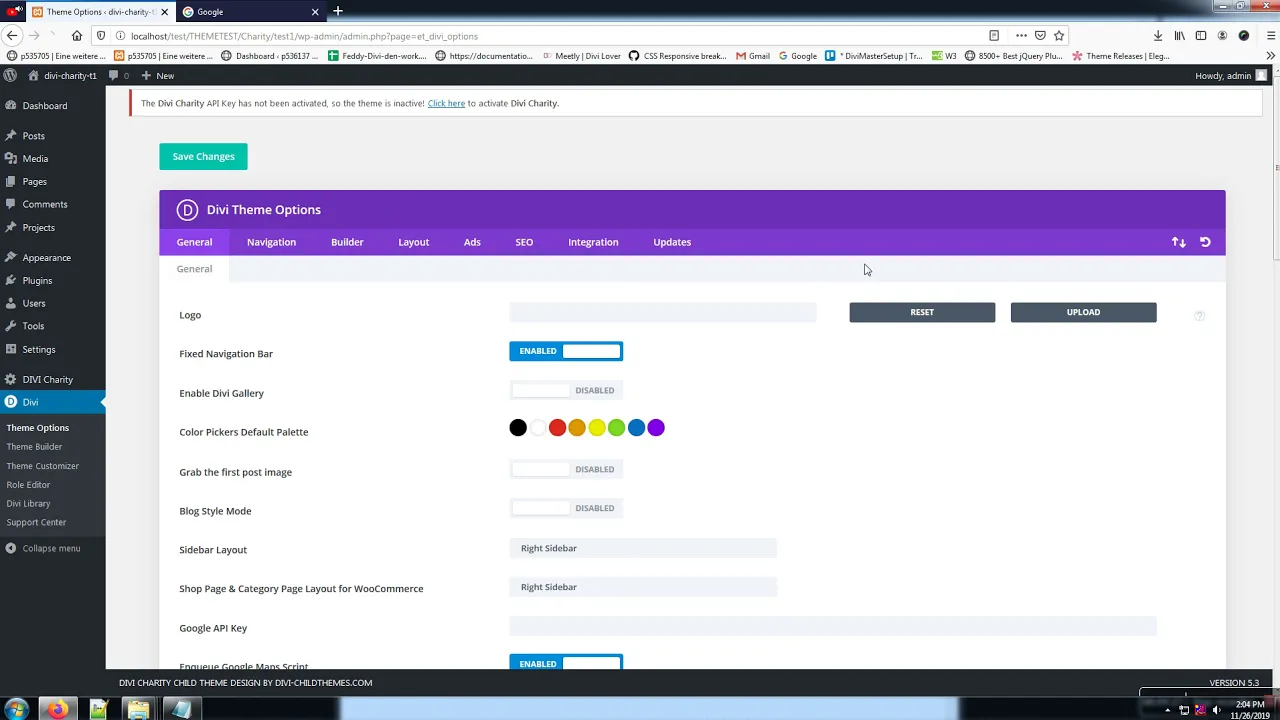Open Divi Library submenu link
Image resolution: width=1280 pixels, height=720 pixels.
[x=28, y=504]
